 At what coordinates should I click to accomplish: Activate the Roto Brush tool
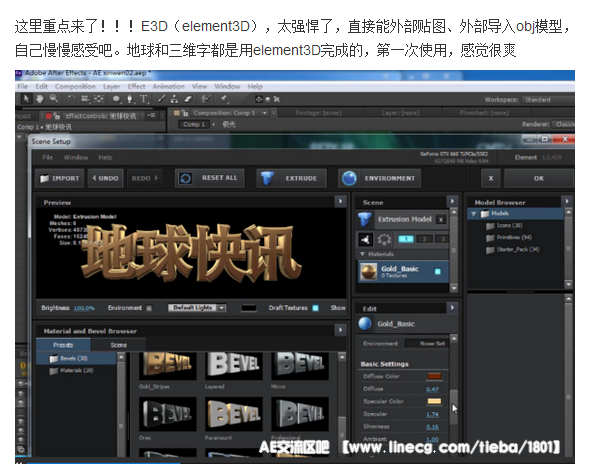point(206,99)
